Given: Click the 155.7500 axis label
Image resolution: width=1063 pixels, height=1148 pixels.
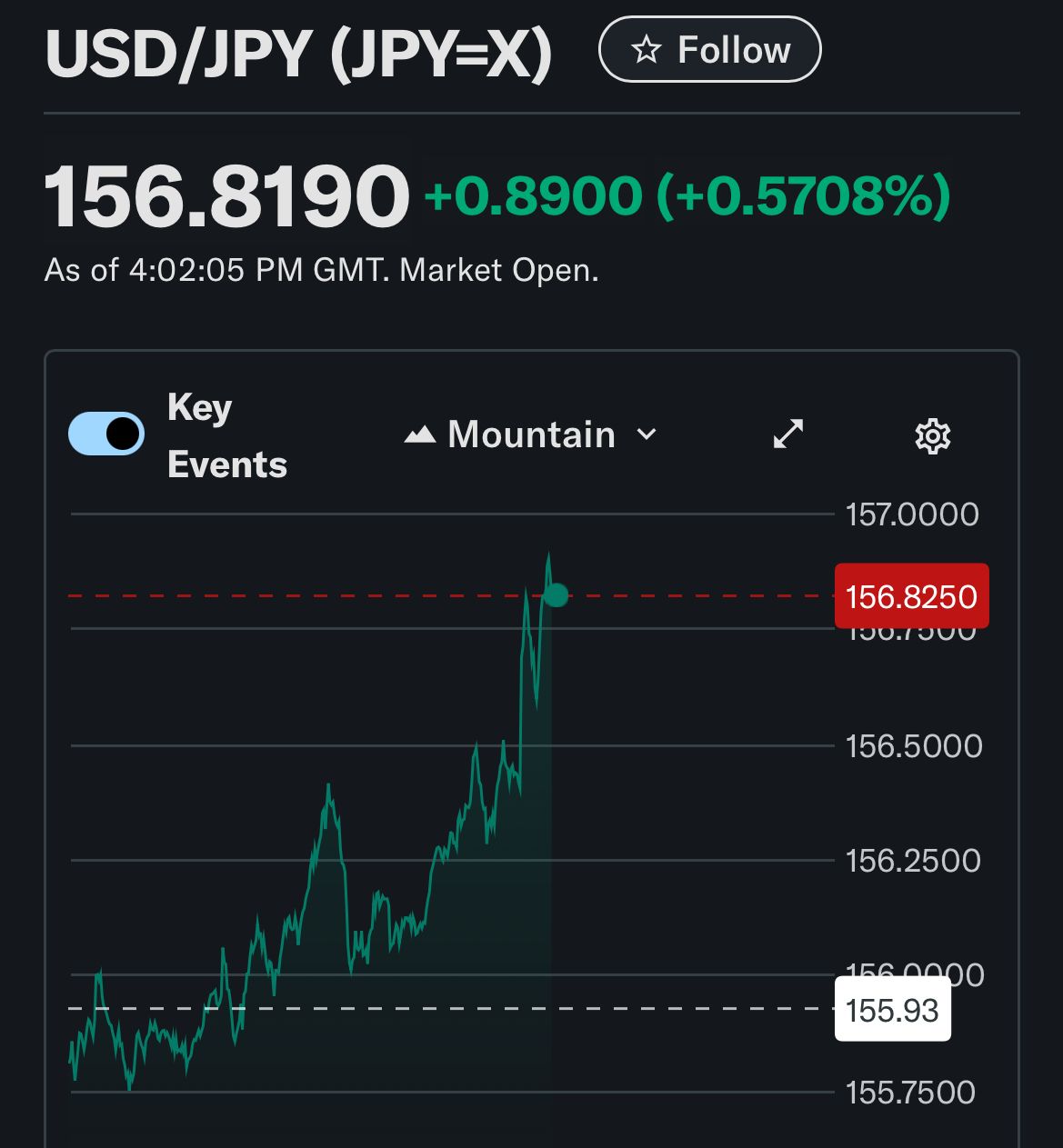Looking at the screenshot, I should [910, 1092].
